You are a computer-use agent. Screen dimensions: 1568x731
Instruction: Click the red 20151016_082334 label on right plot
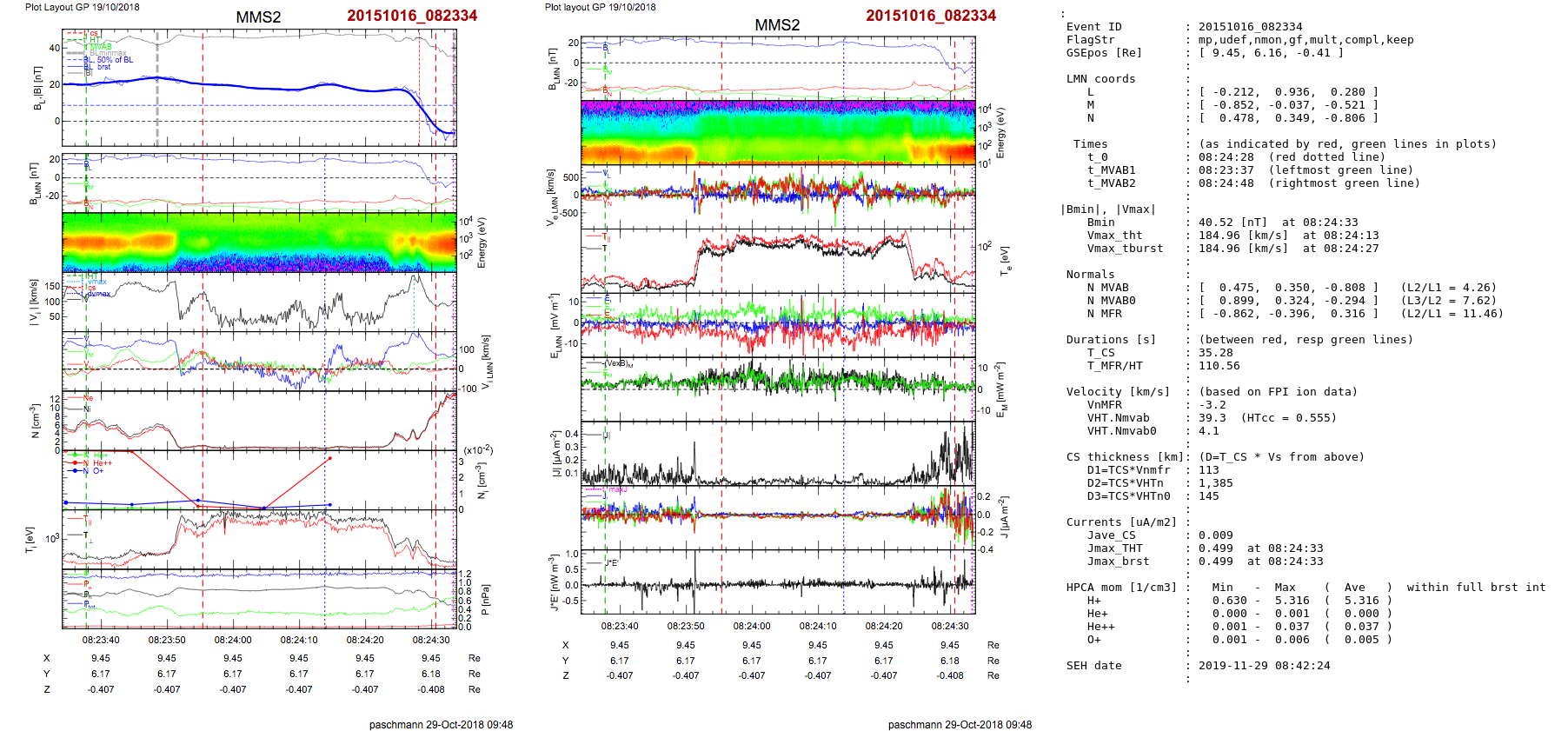pos(930,16)
